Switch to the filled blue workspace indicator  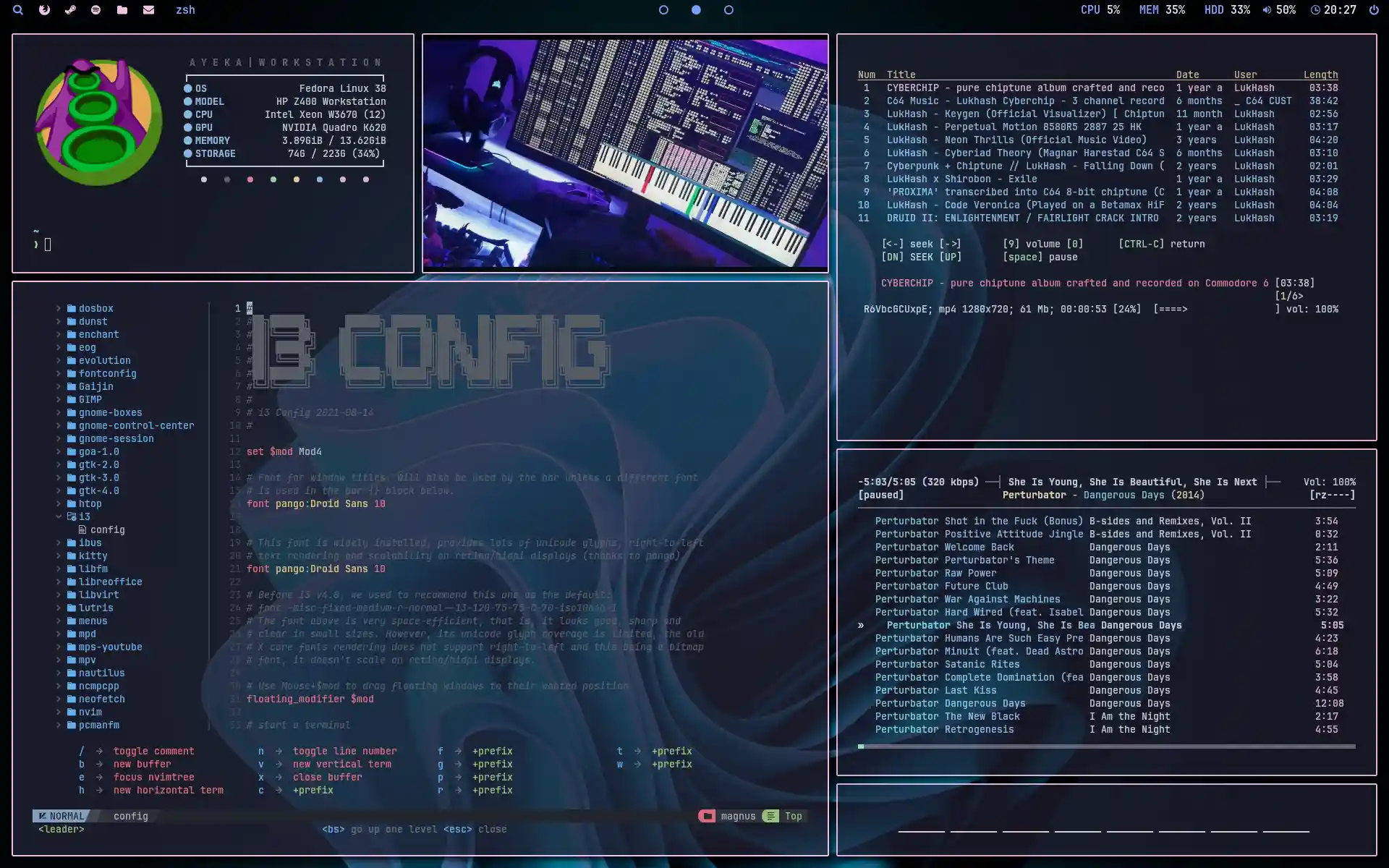[x=696, y=10]
